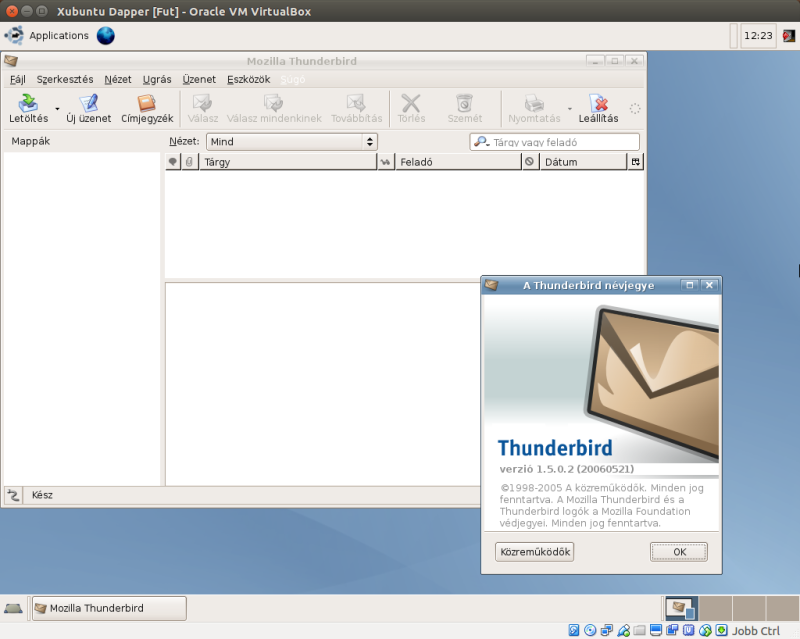Sort by the junk status column icon
800x639 pixels.
pyautogui.click(x=530, y=162)
